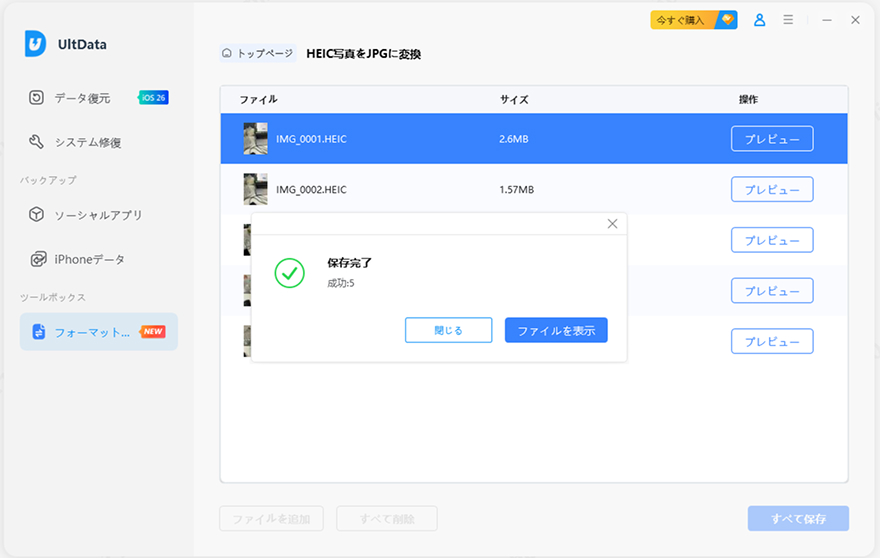Click the cube icon for social apps
The width and height of the screenshot is (880, 558).
pos(36,214)
